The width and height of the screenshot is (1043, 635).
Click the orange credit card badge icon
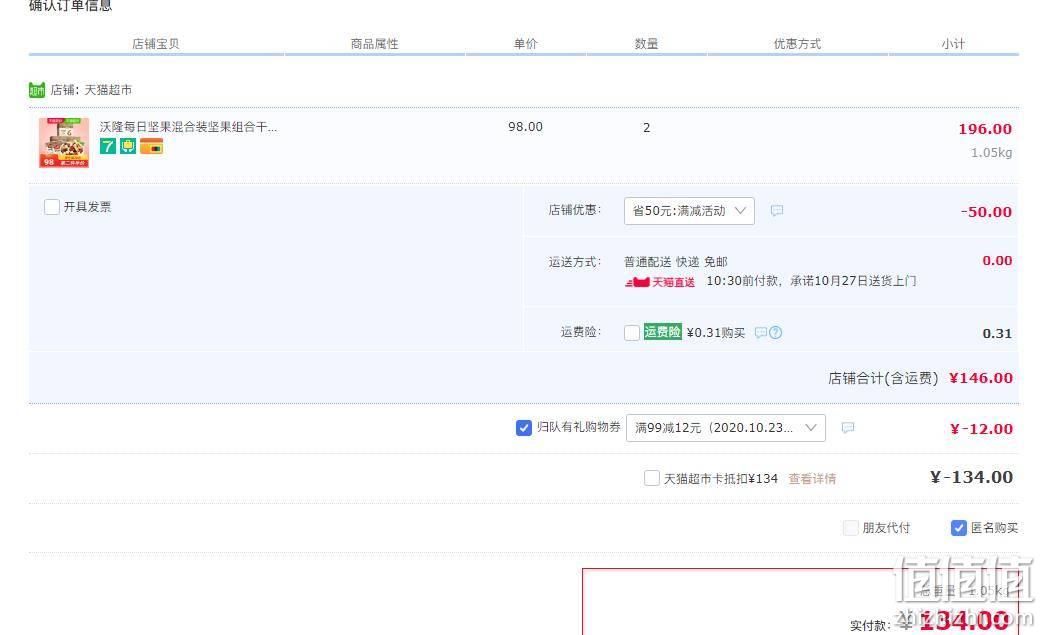coord(151,146)
